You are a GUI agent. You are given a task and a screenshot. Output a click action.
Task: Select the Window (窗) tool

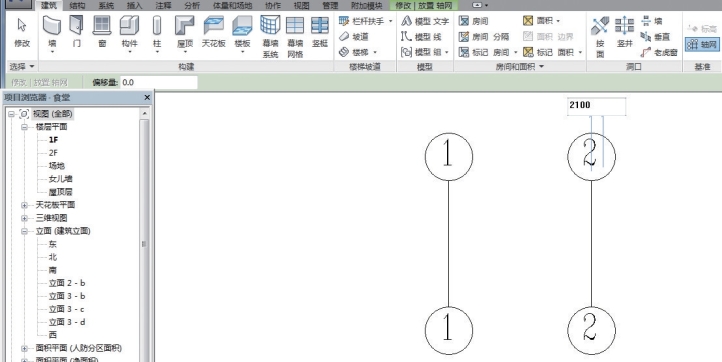102,25
